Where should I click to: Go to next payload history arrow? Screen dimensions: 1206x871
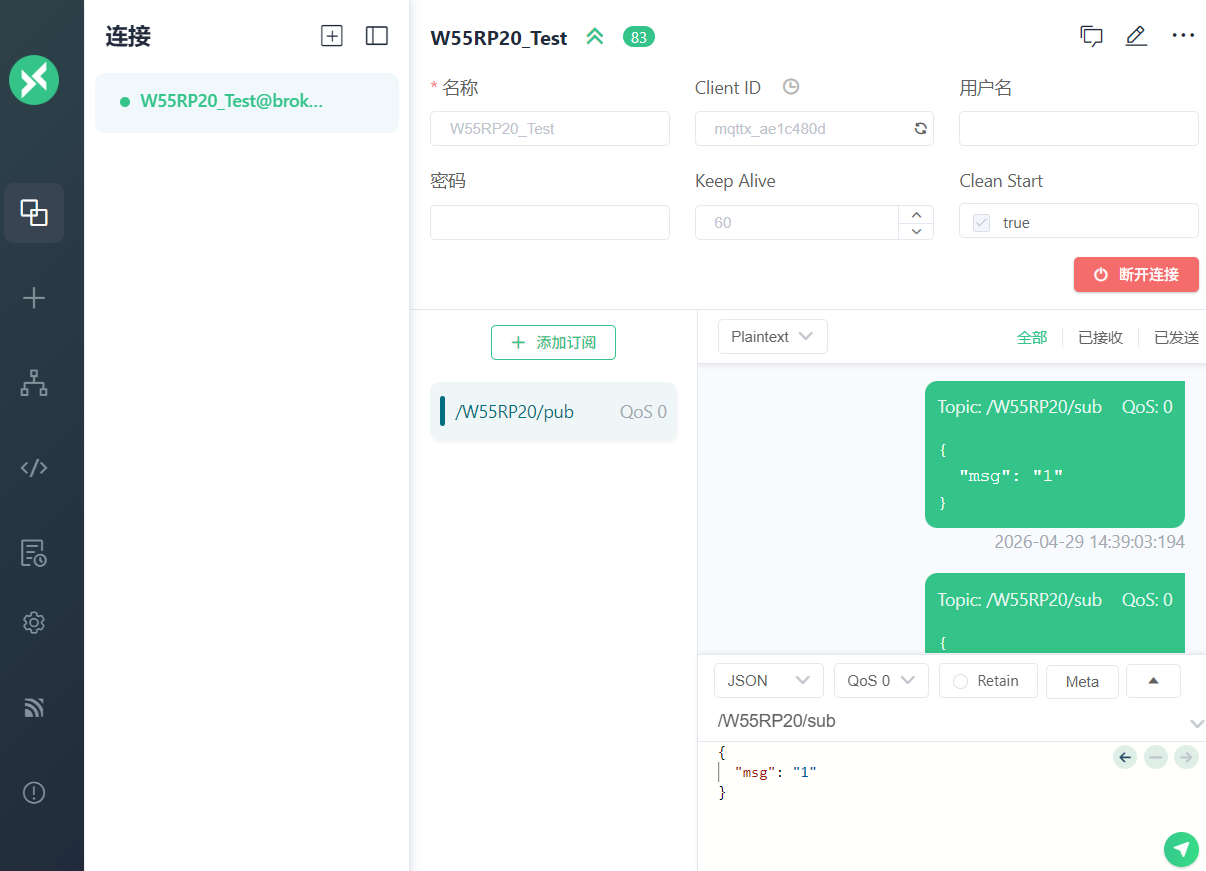point(1187,757)
